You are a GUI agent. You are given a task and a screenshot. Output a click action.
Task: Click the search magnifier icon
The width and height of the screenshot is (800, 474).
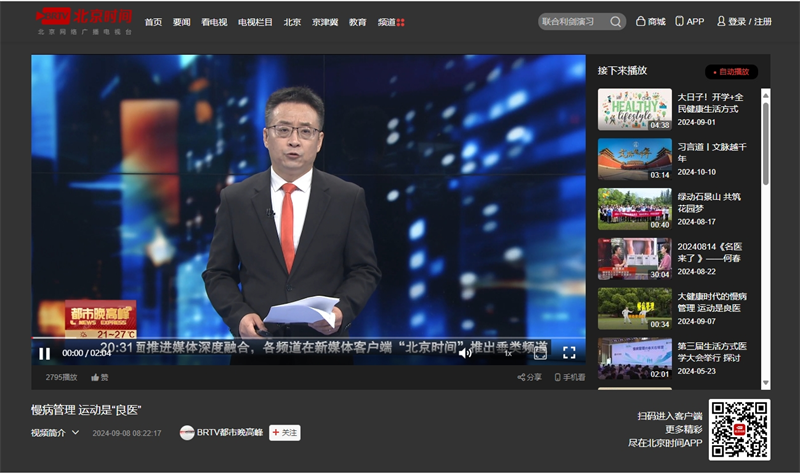(615, 21)
